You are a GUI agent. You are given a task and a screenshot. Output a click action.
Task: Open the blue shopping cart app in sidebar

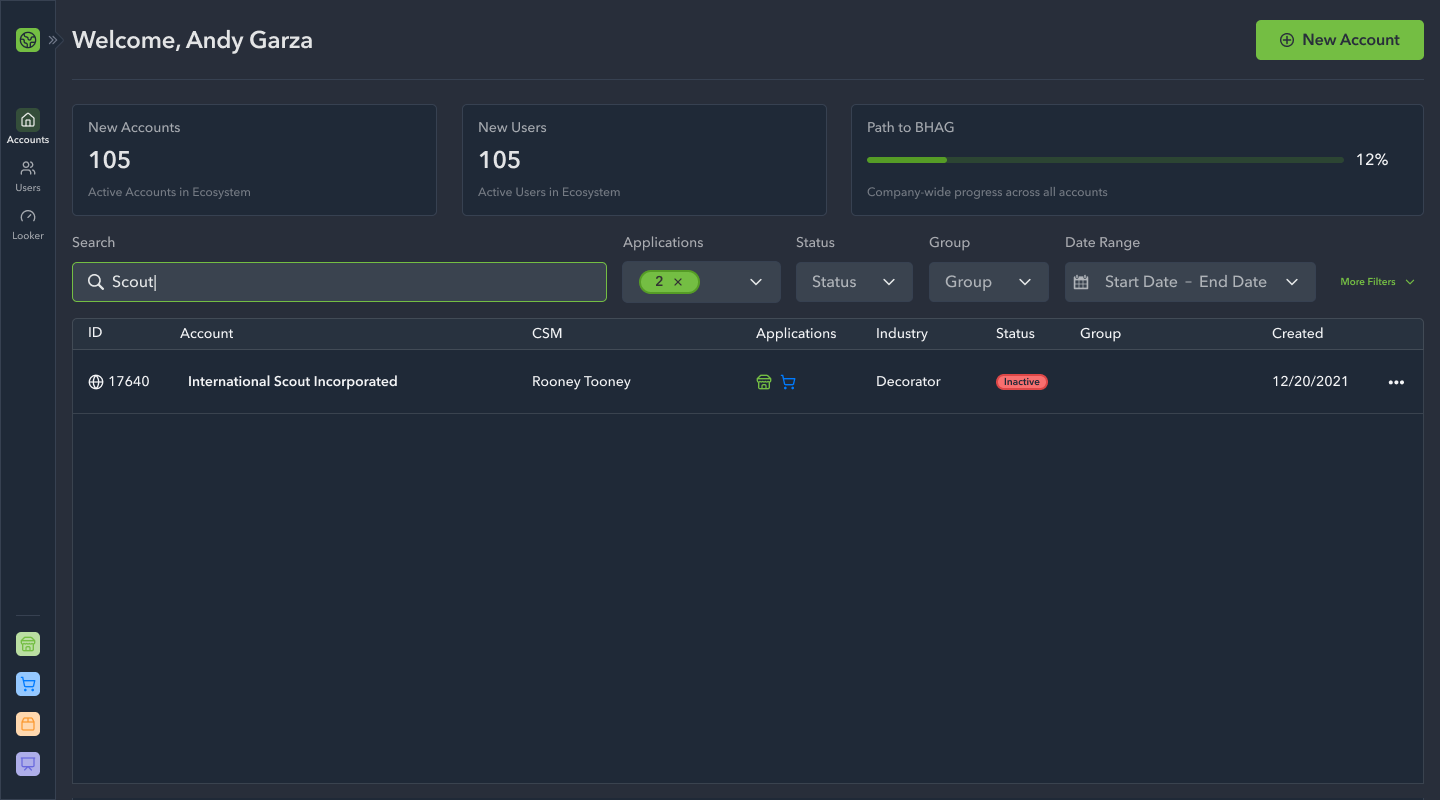tap(28, 684)
